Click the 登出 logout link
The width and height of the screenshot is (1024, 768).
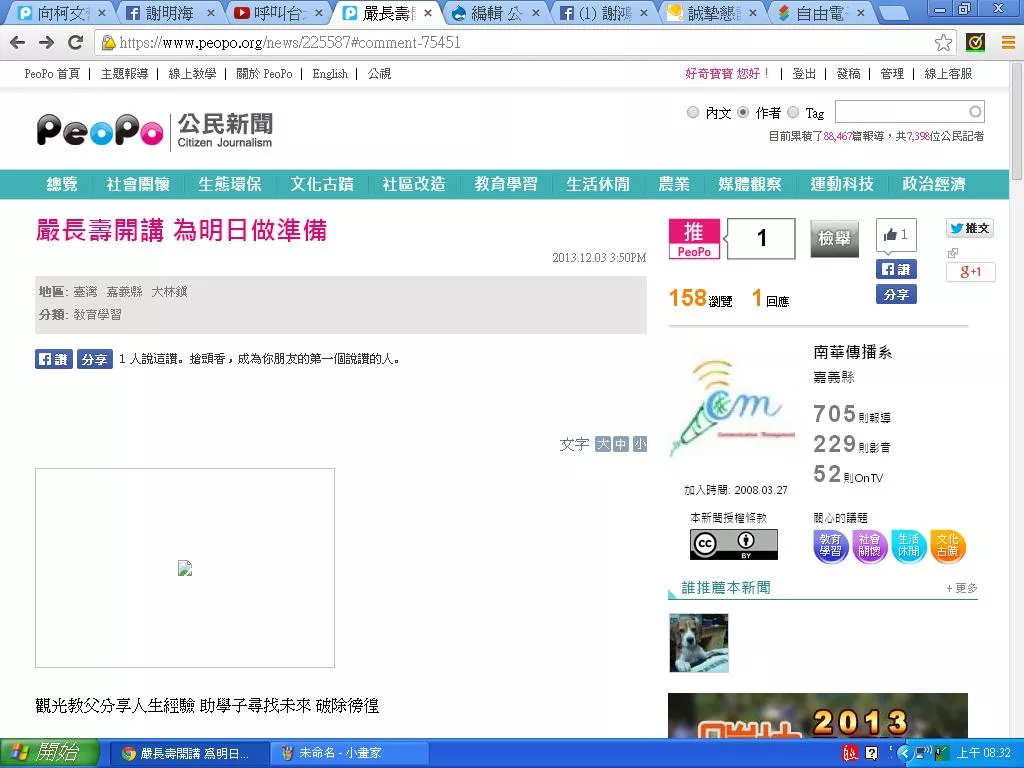pos(804,74)
